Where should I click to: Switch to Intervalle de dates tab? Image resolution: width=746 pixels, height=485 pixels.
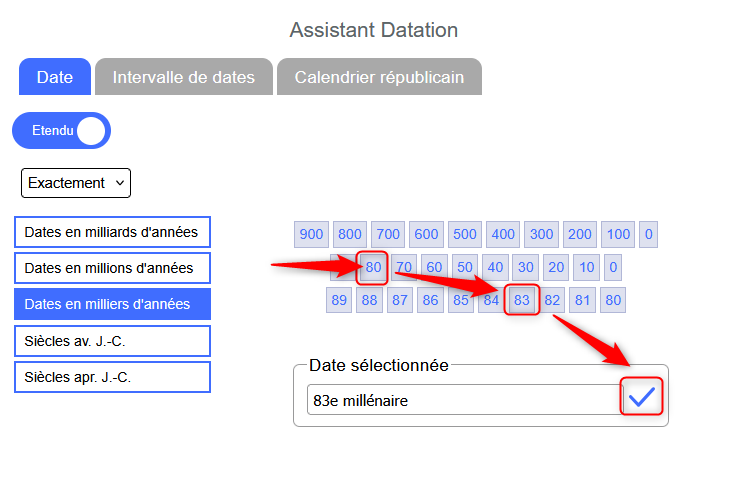184,77
